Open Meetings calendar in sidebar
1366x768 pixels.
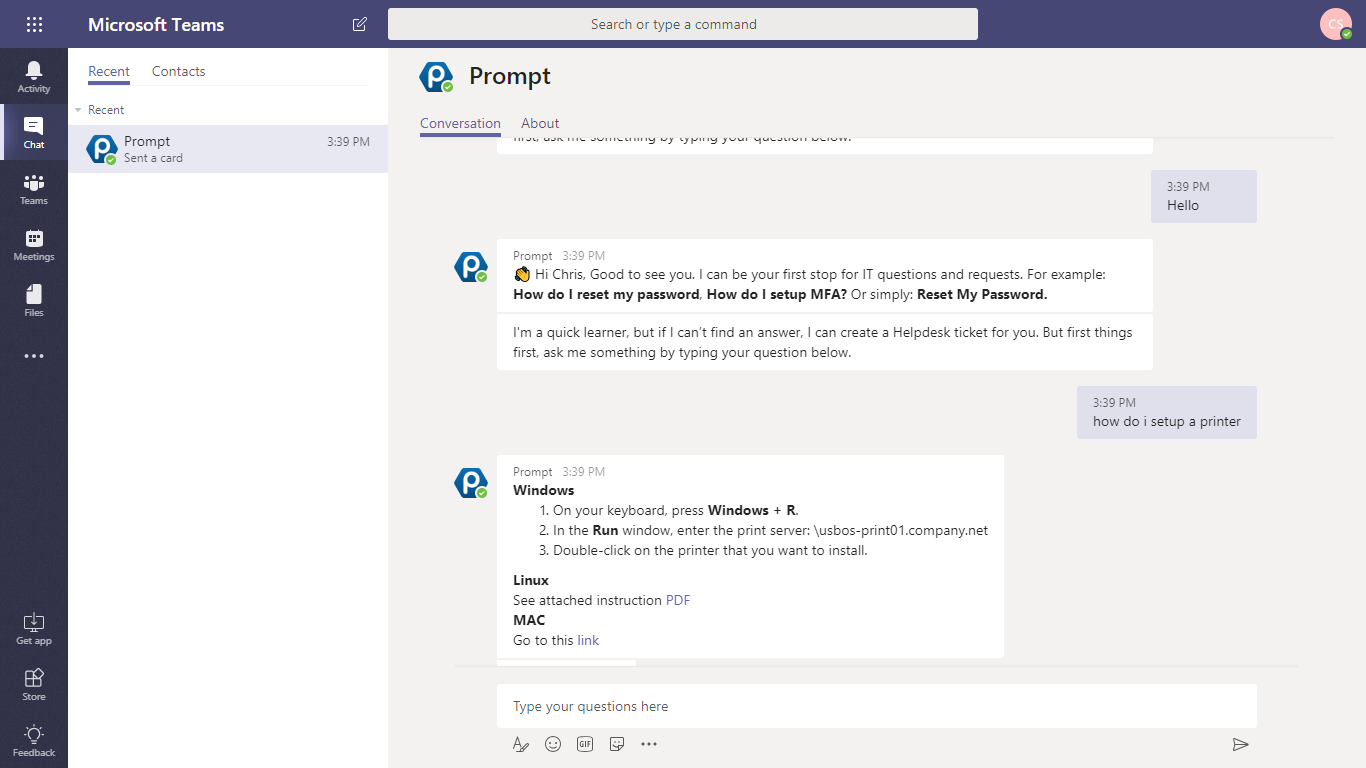tap(34, 244)
